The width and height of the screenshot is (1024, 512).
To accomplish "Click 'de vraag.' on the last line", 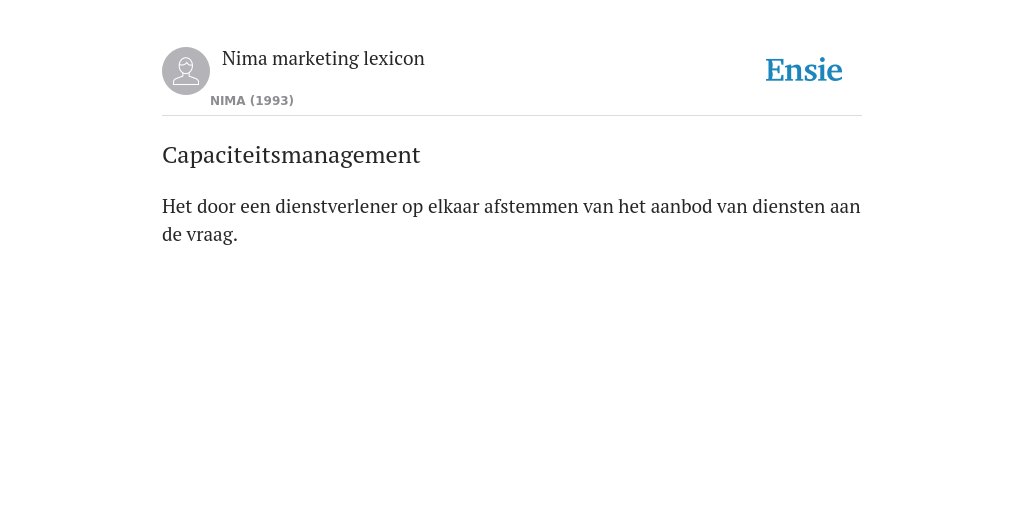I will 200,234.
